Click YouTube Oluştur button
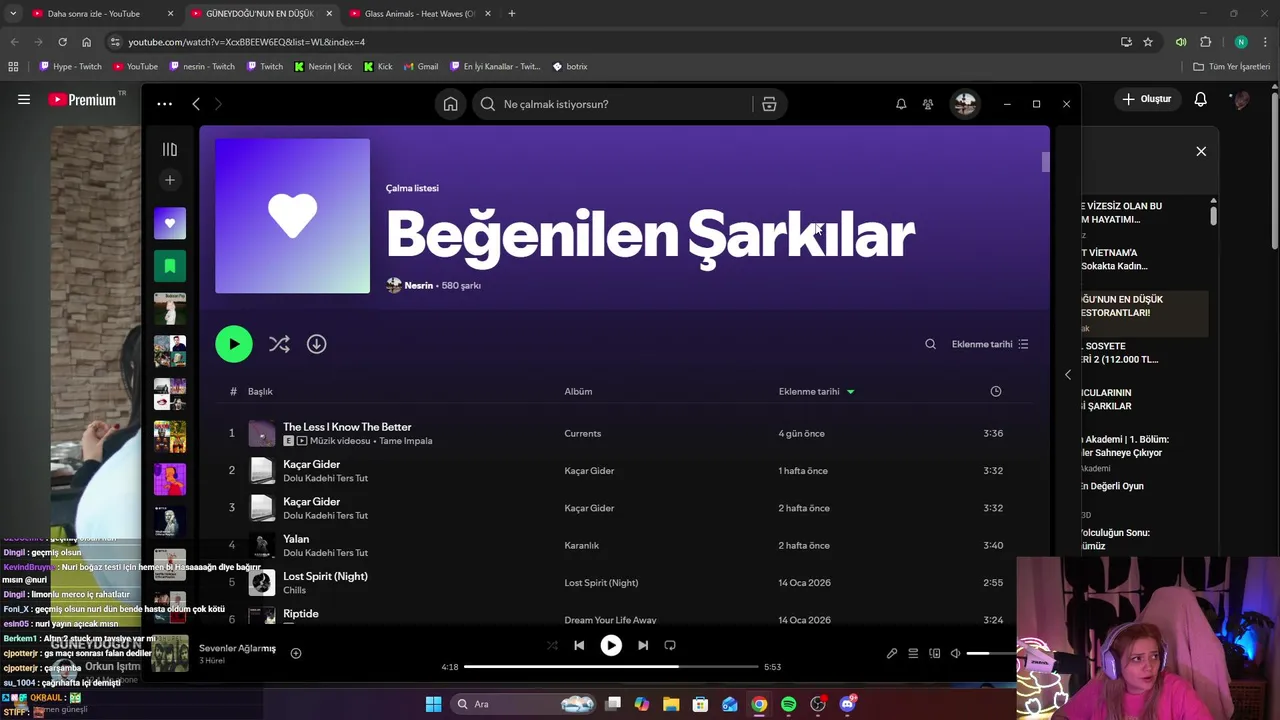Screen dimensions: 1280x720 [x=1146, y=99]
